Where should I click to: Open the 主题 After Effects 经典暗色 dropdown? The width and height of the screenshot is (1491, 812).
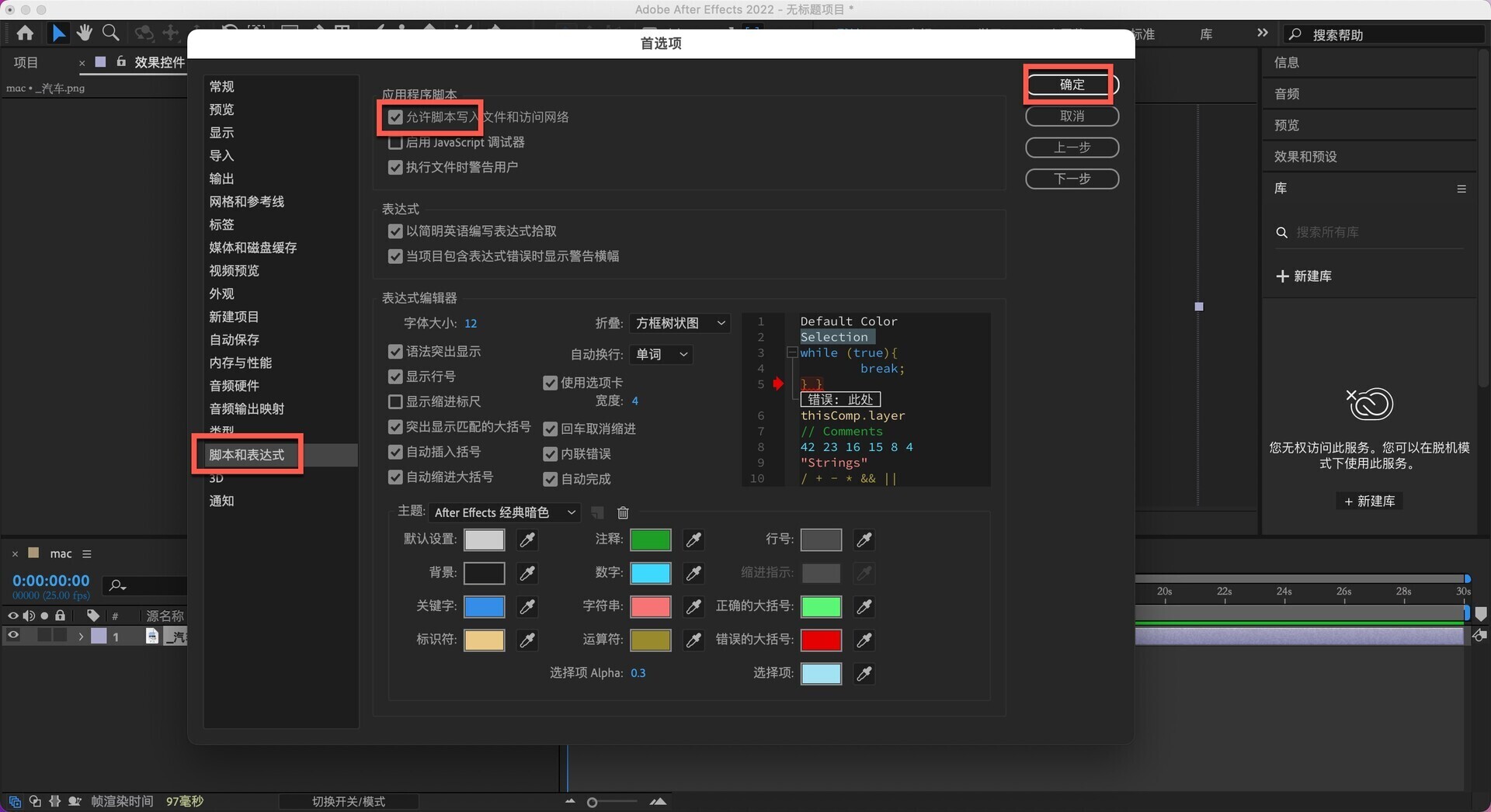505,512
